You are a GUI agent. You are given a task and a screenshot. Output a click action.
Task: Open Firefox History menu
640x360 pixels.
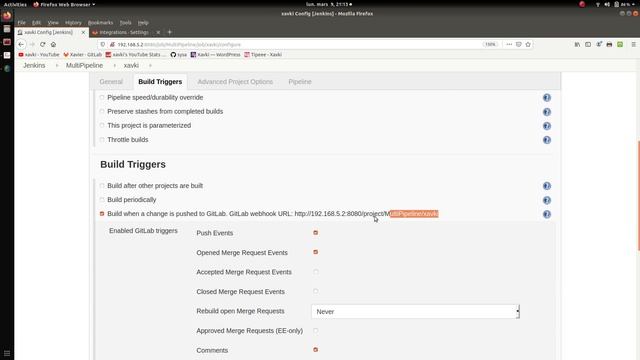[x=73, y=22]
